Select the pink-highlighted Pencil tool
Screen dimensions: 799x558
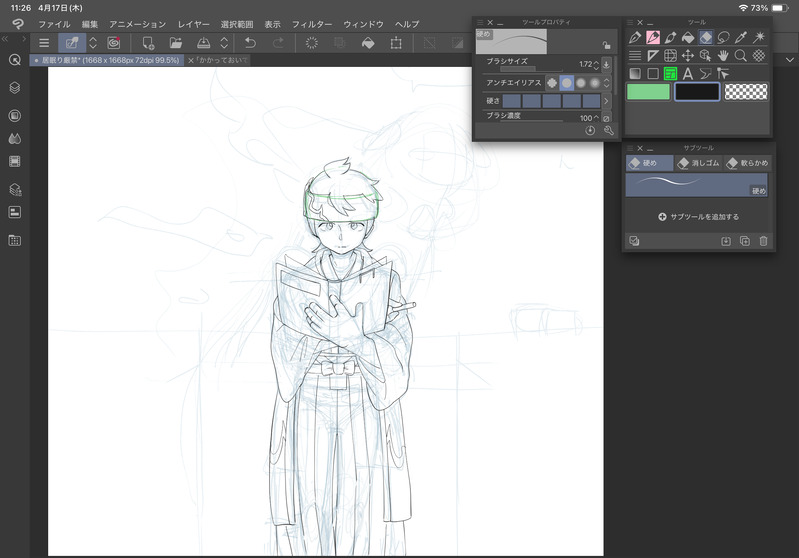tap(653, 37)
